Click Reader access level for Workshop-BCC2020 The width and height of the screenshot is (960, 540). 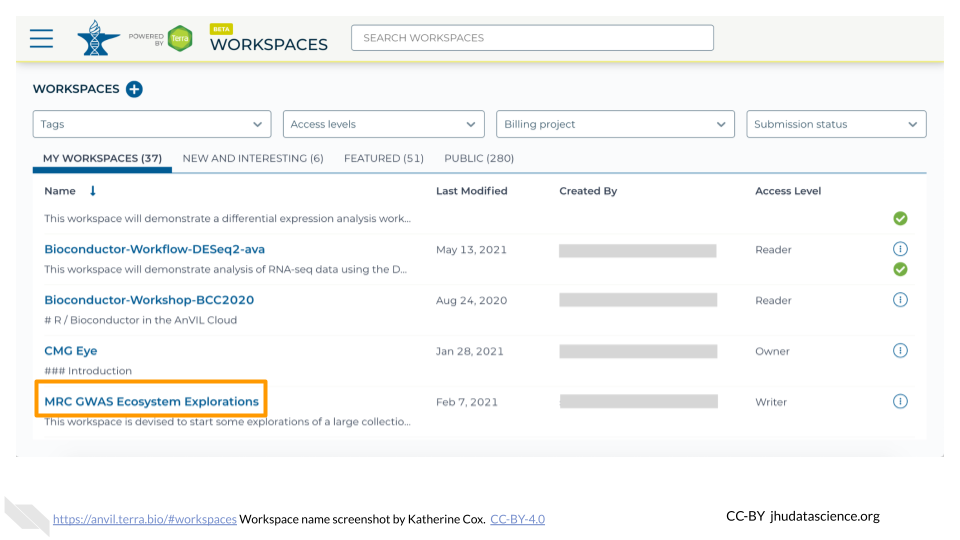tap(773, 301)
